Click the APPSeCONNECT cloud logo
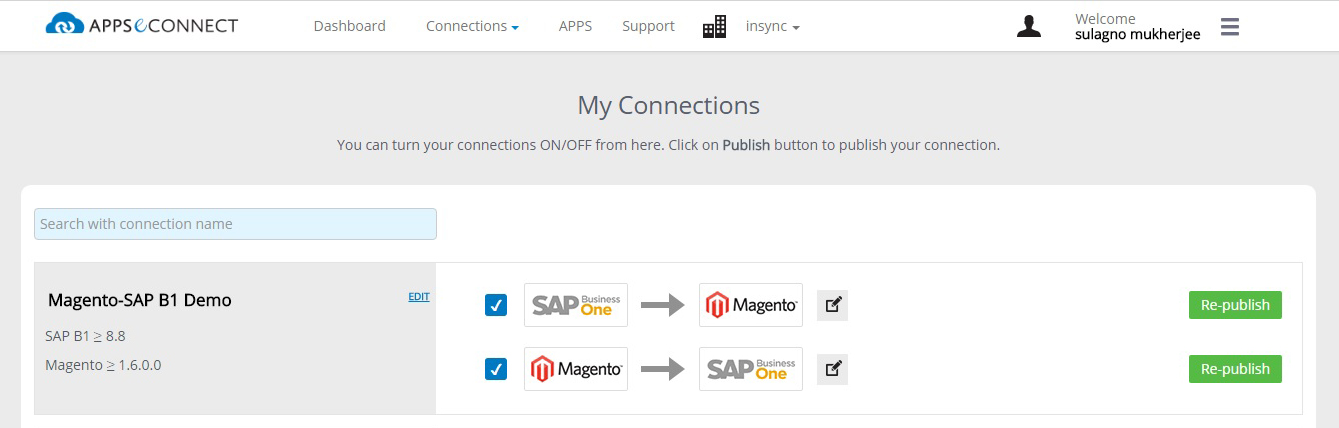Viewport: 1339px width, 428px height. tap(65, 24)
